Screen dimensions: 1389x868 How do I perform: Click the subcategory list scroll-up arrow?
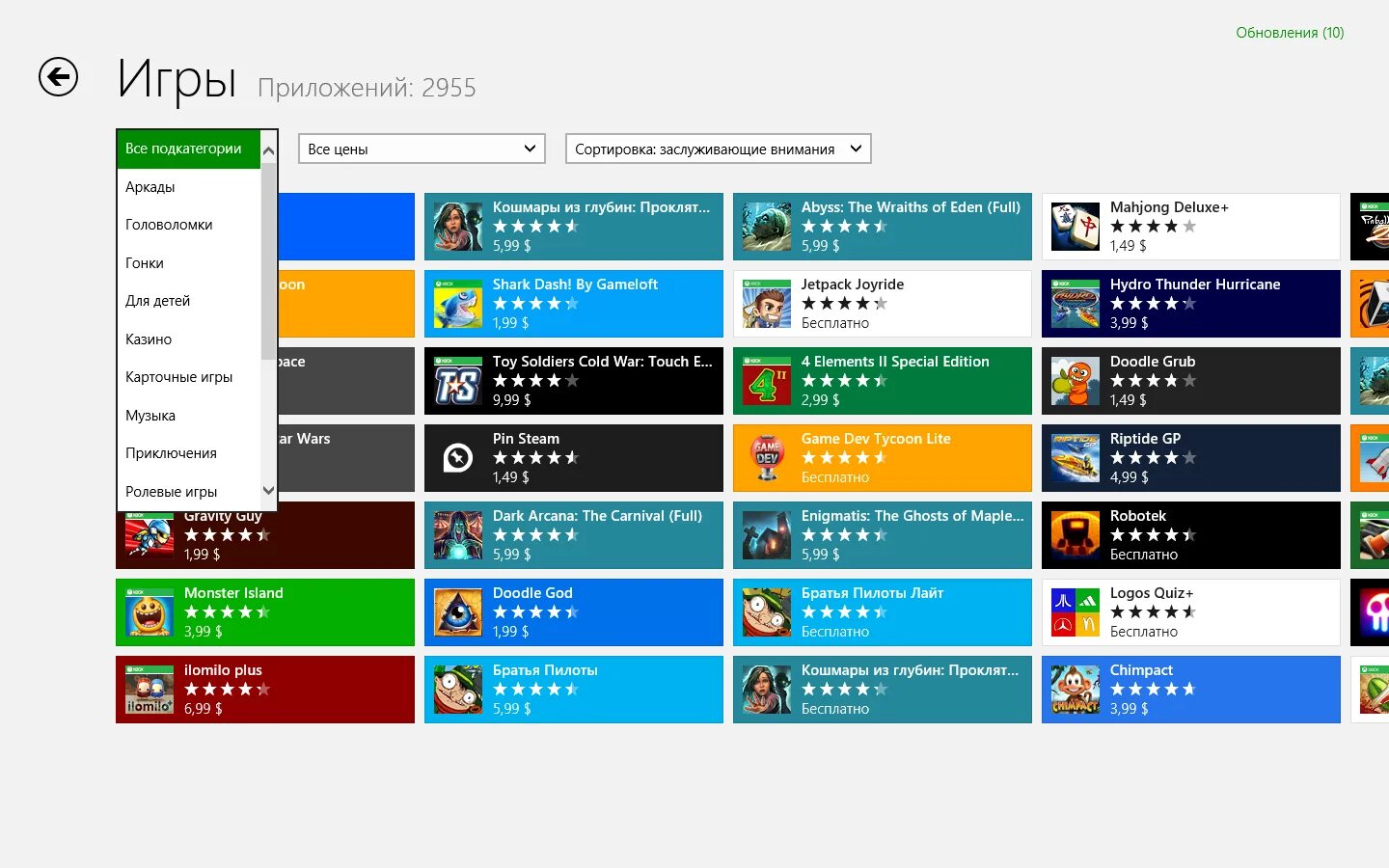269,150
